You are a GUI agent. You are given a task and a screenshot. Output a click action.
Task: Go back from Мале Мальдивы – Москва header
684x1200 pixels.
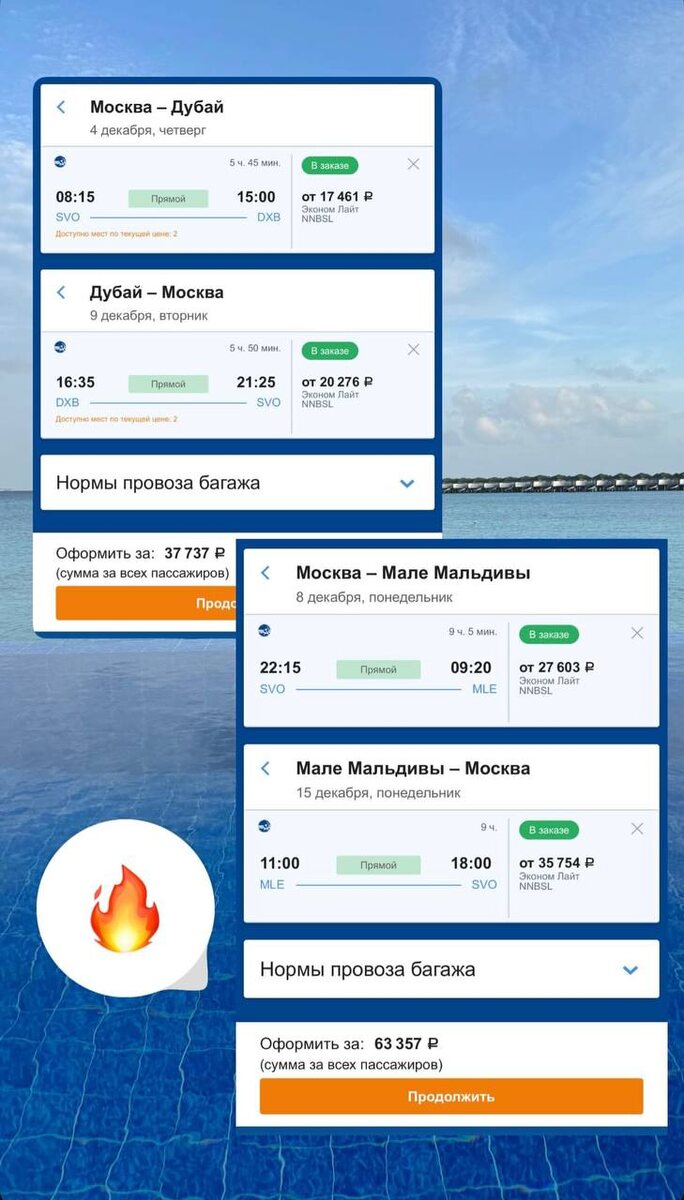[x=265, y=768]
